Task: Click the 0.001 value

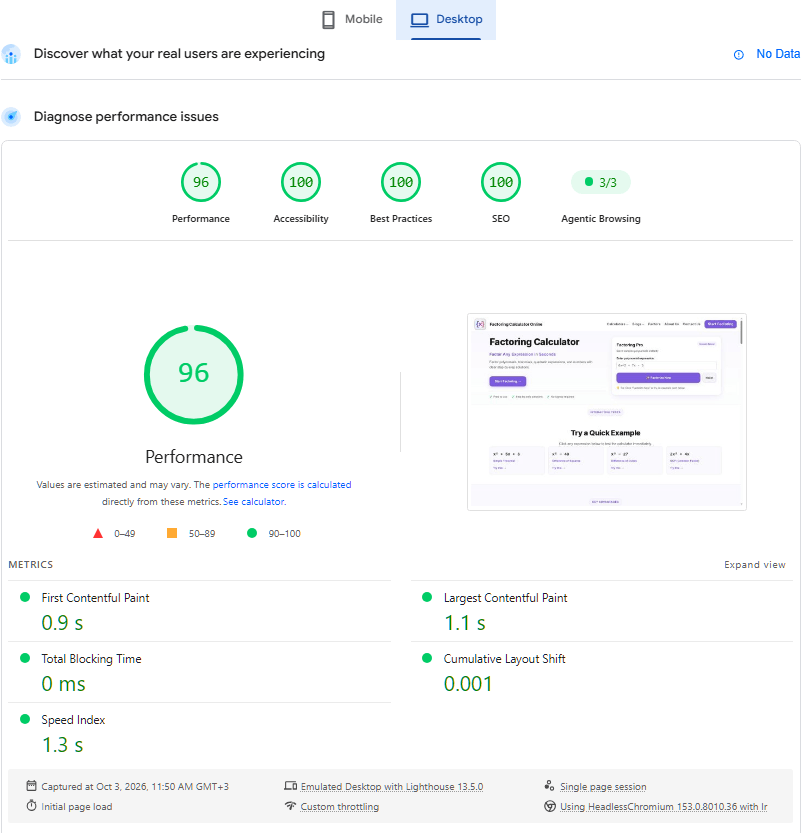Action: pos(468,684)
